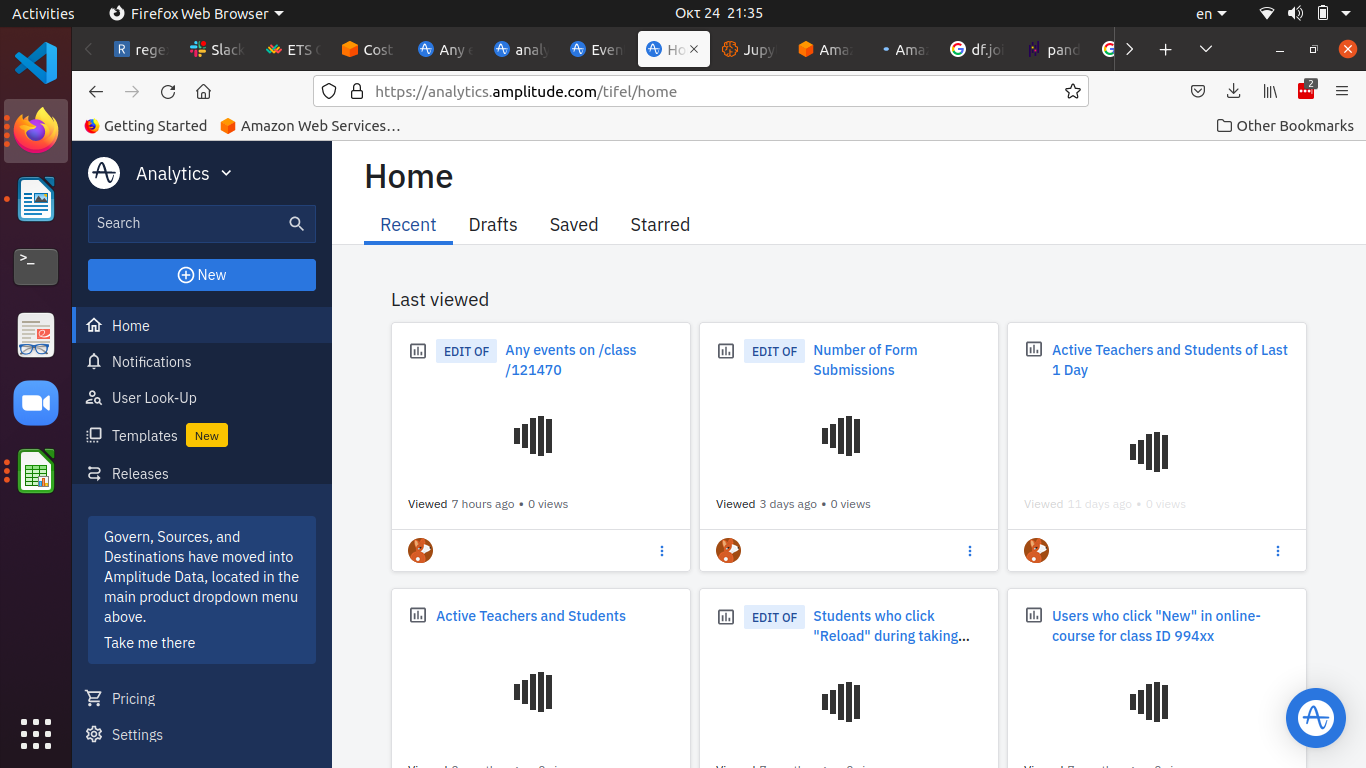Image resolution: width=1366 pixels, height=768 pixels.
Task: Click the Pricing cart icon
Action: point(94,698)
